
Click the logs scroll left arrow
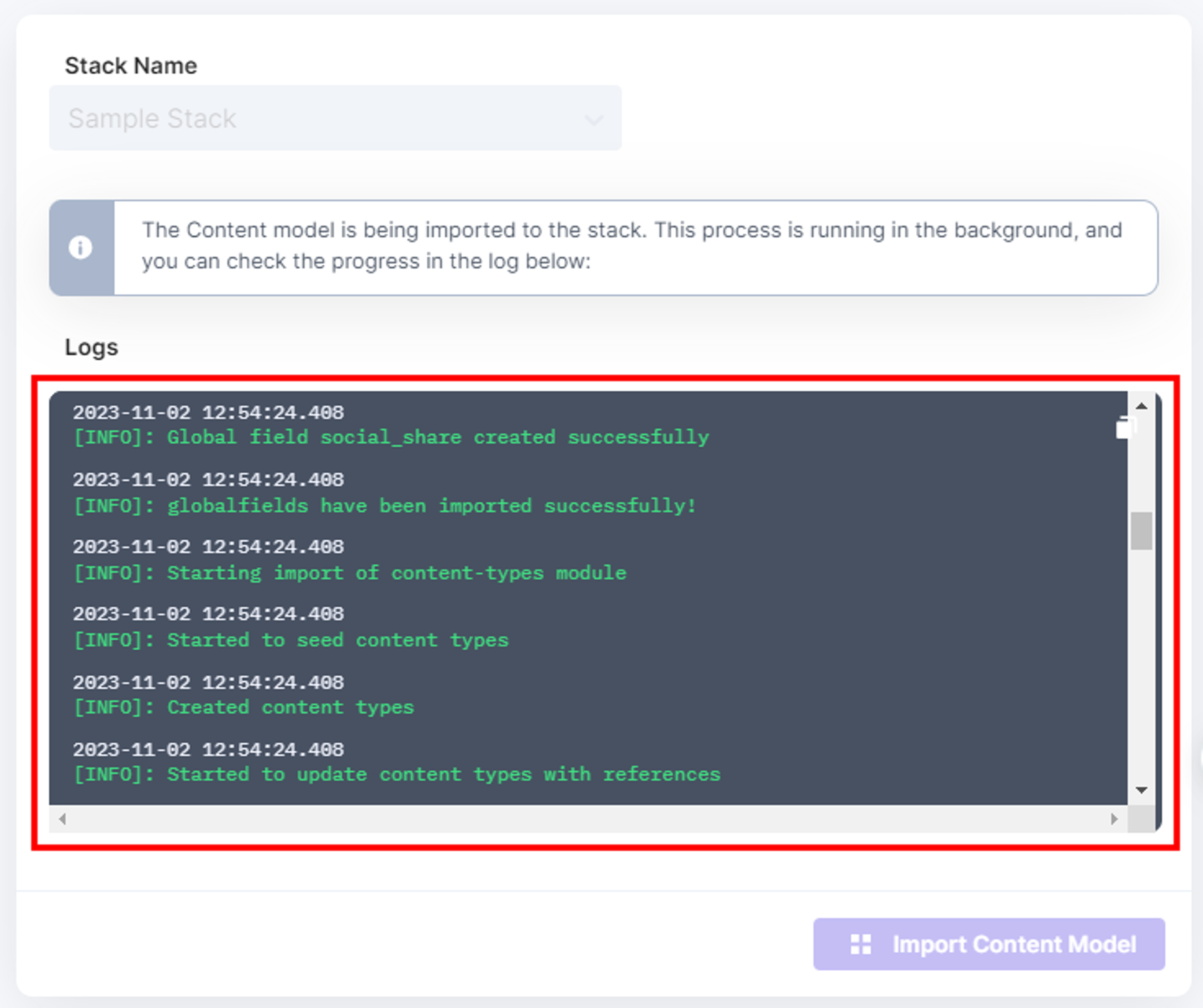pyautogui.click(x=62, y=819)
